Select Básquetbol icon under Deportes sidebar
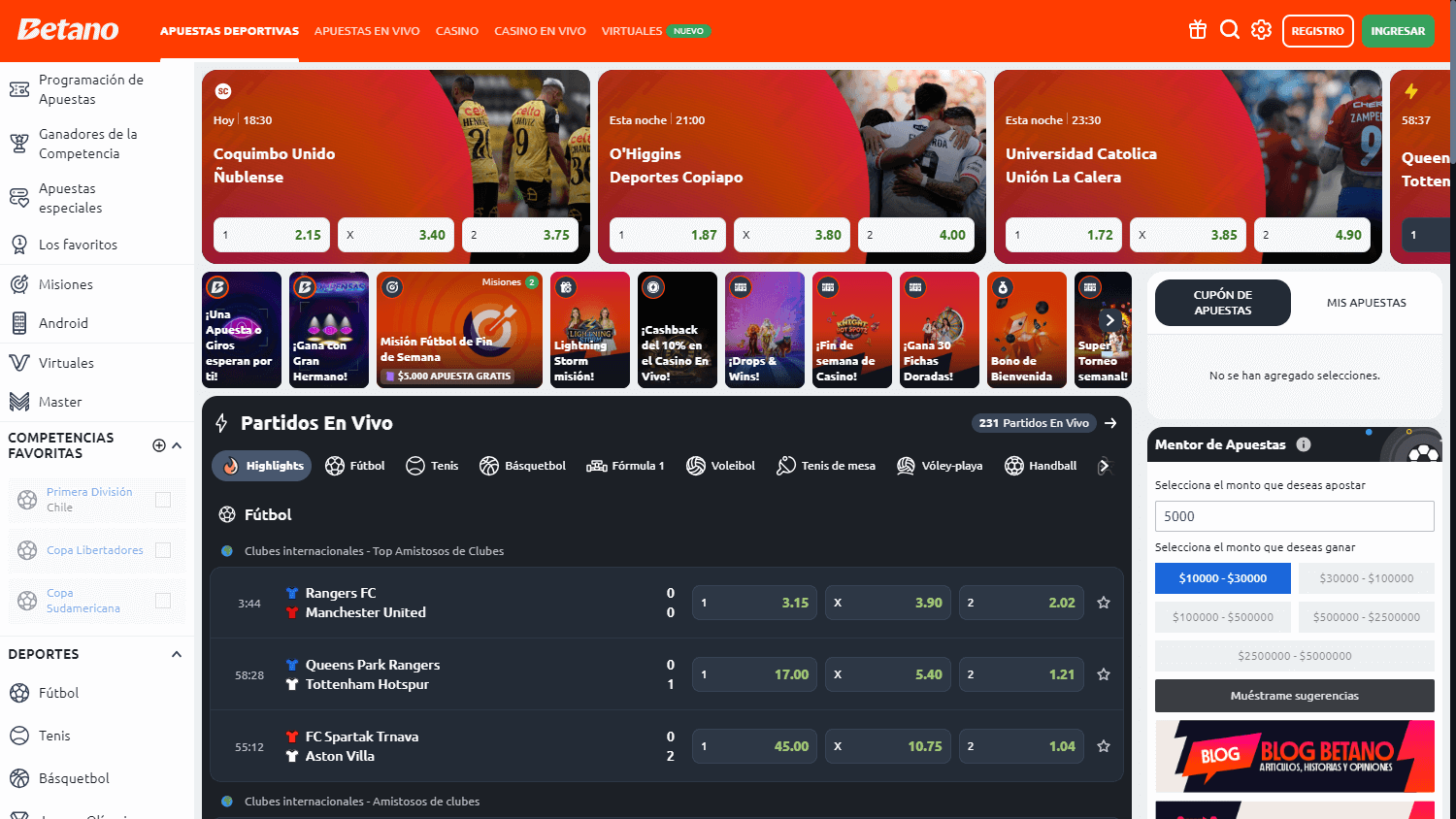1456x819 pixels. pos(19,778)
